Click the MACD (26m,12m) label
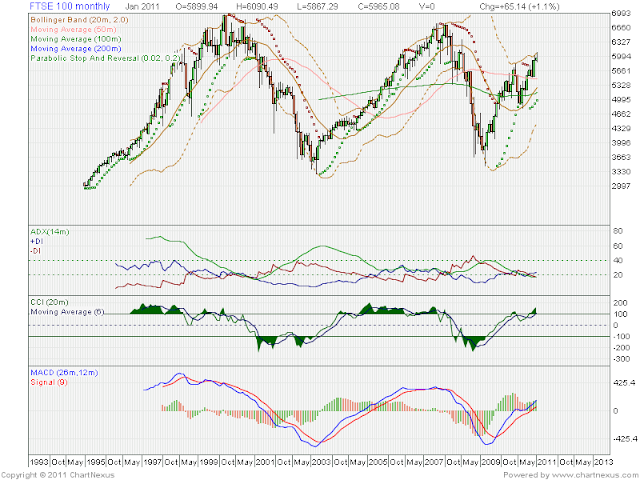640x480 pixels. click(x=64, y=372)
